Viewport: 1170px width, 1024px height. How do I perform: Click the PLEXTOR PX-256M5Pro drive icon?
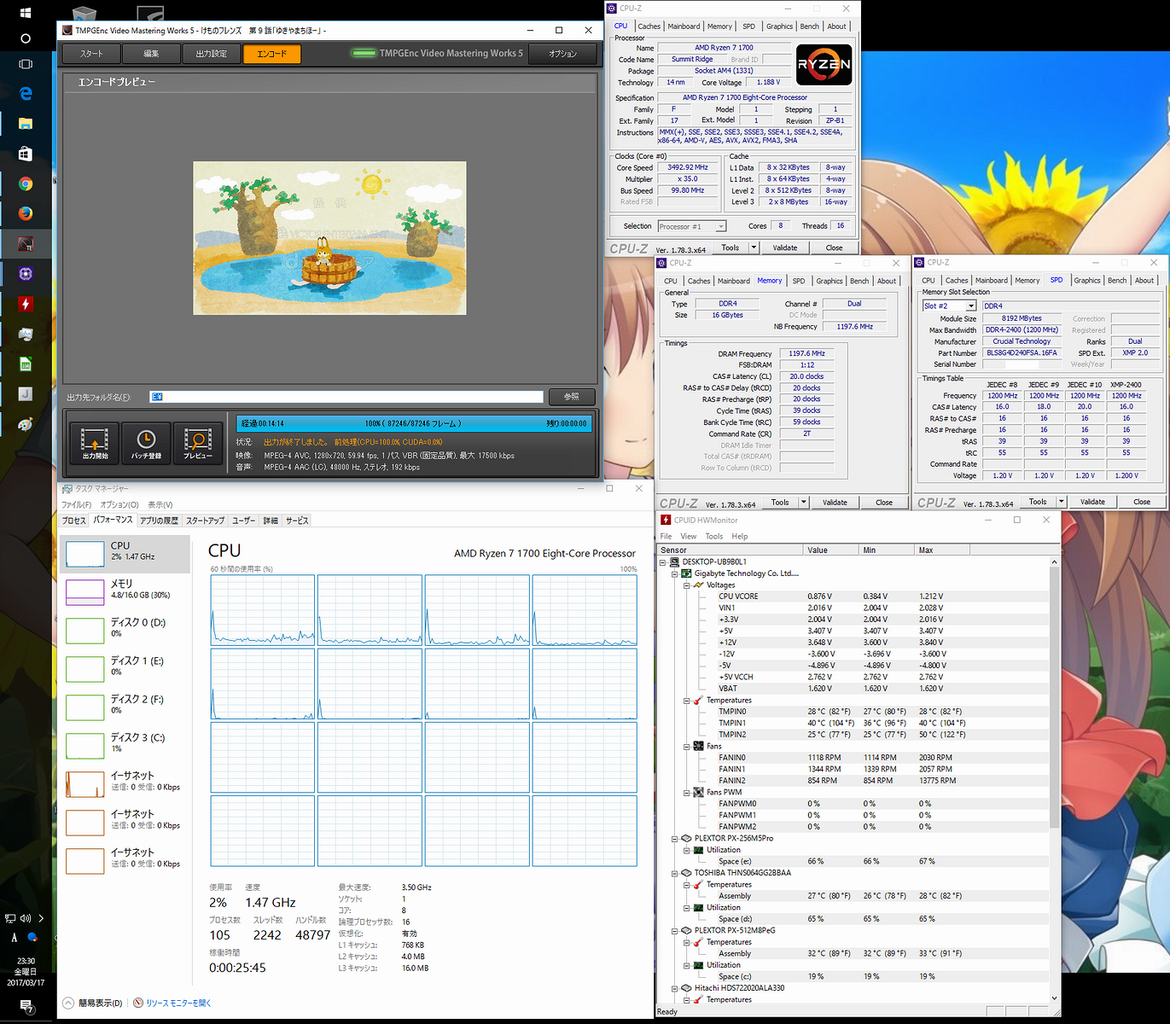point(686,838)
